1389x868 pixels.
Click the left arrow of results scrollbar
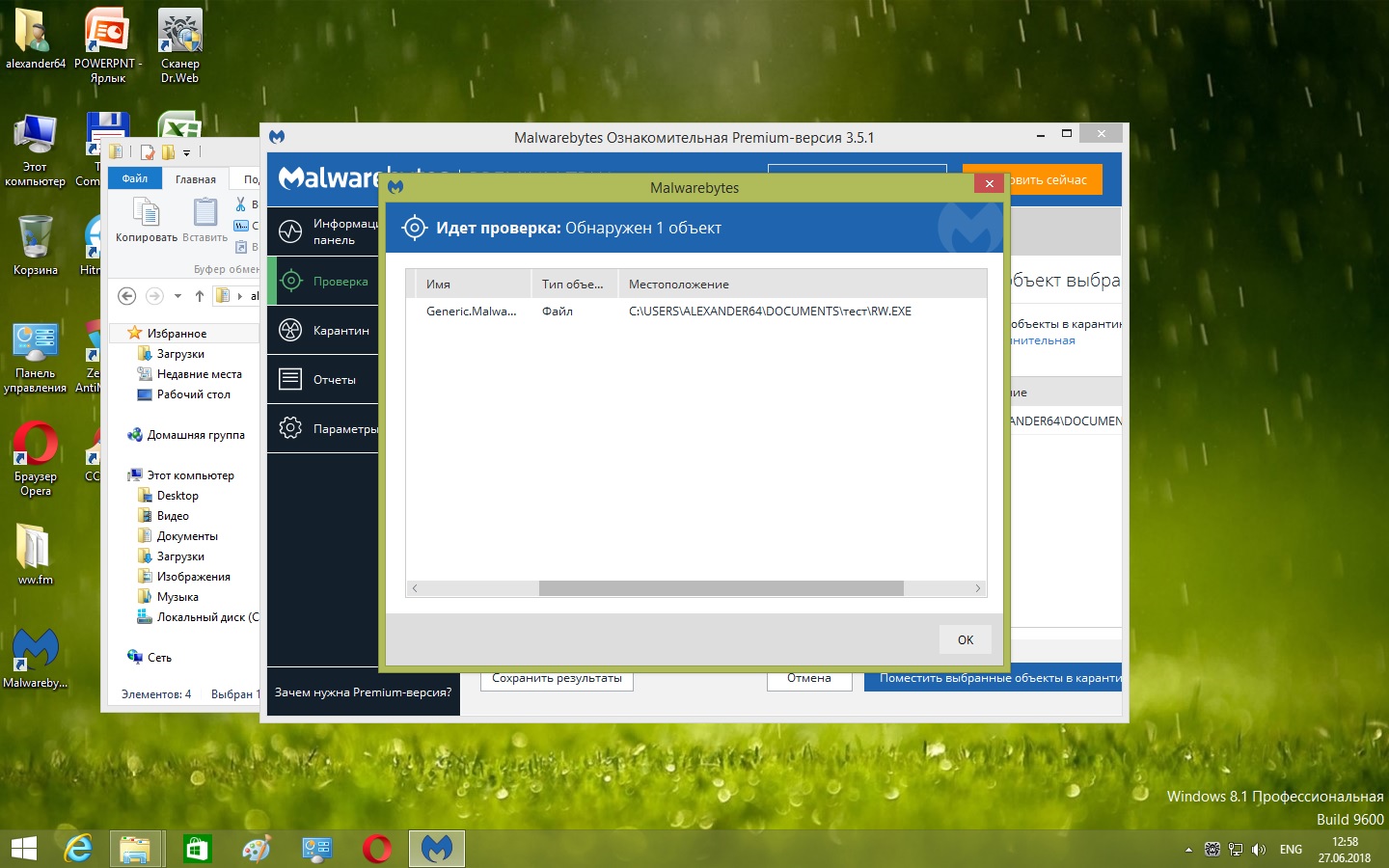tap(415, 588)
